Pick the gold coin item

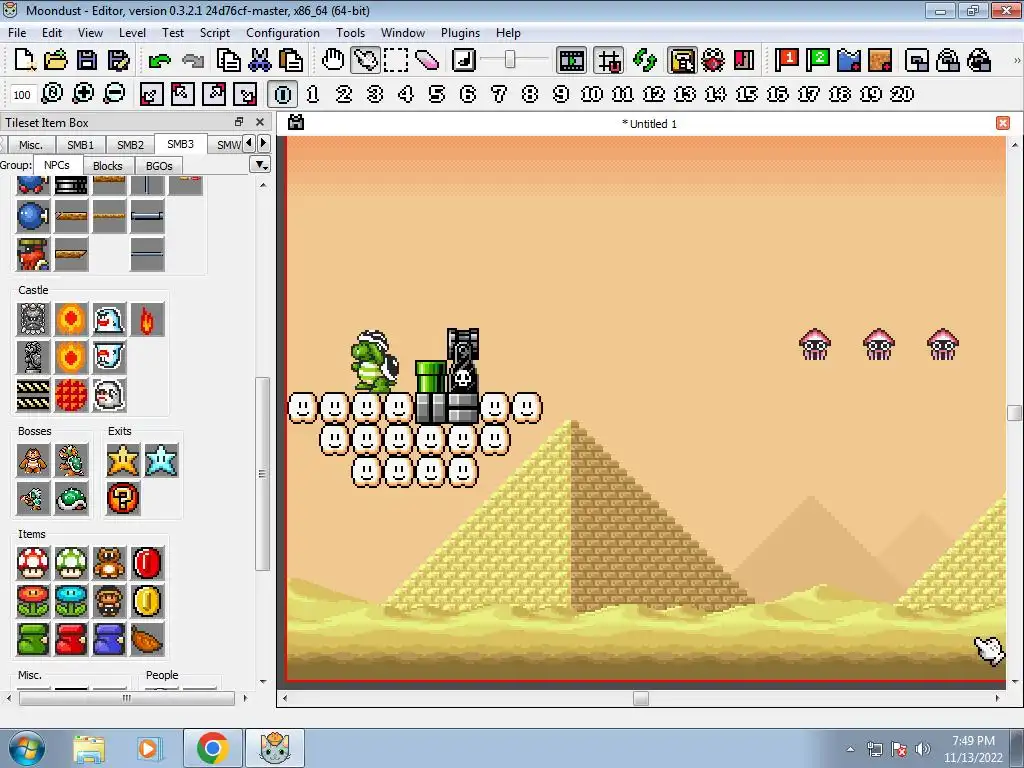point(147,601)
